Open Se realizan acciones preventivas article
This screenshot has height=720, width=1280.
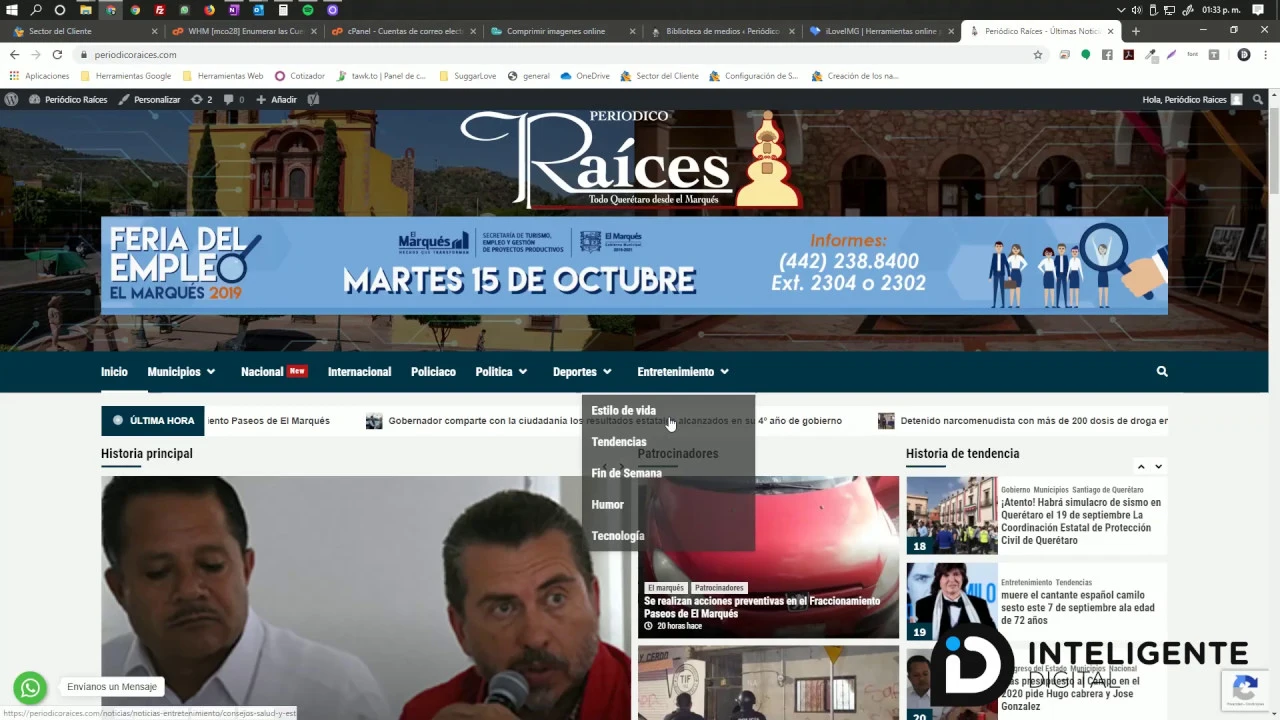(x=762, y=607)
